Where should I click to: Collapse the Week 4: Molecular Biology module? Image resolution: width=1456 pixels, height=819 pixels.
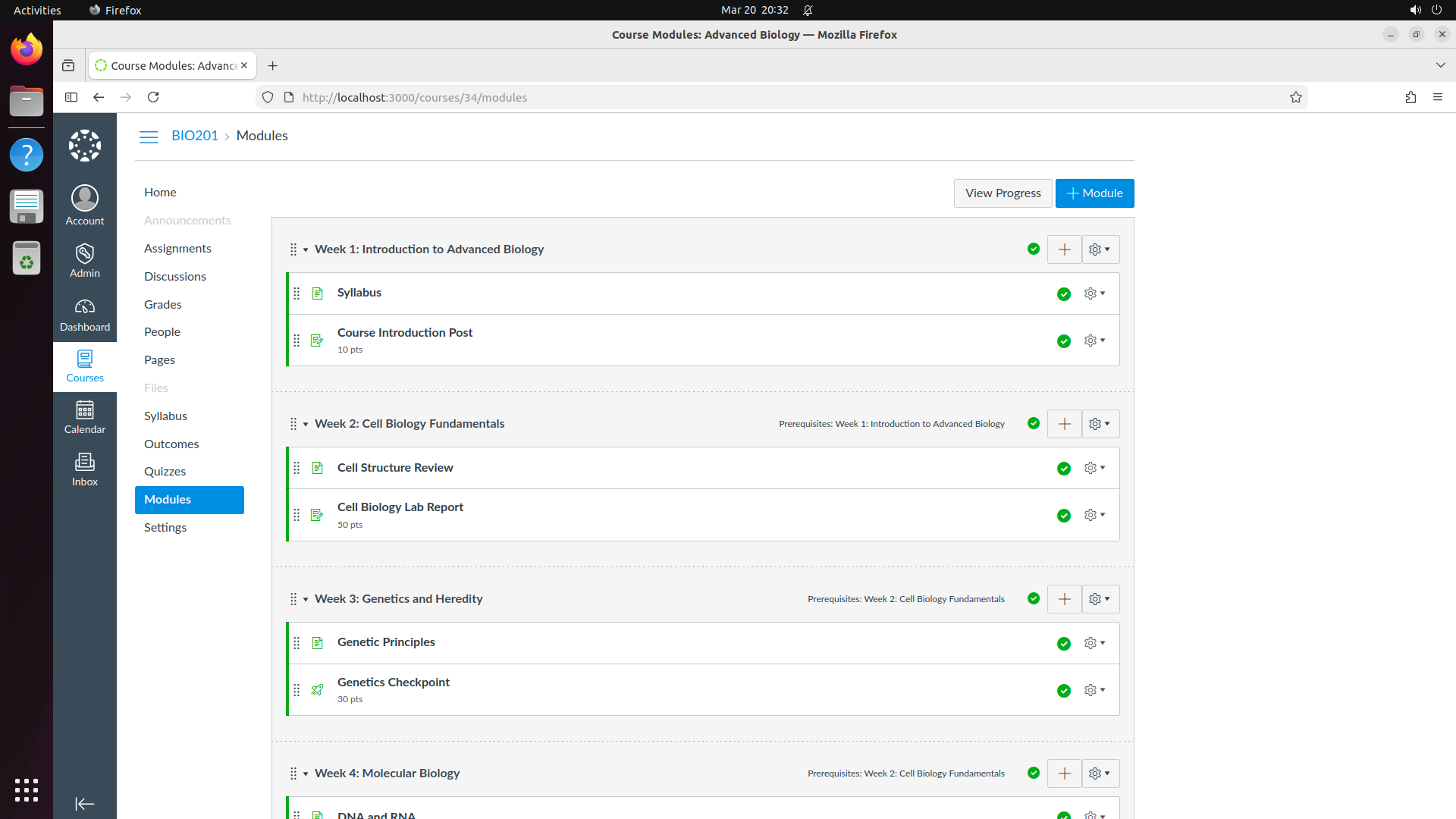pos(304,773)
